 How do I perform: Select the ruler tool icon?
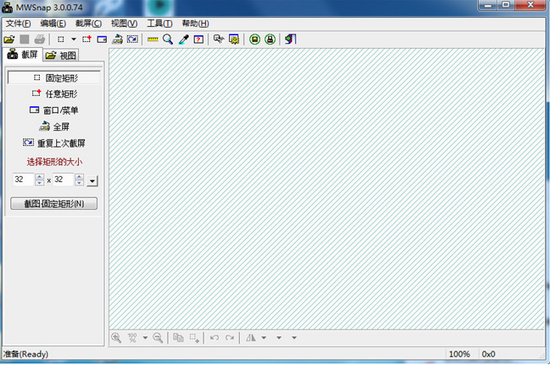tap(153, 39)
